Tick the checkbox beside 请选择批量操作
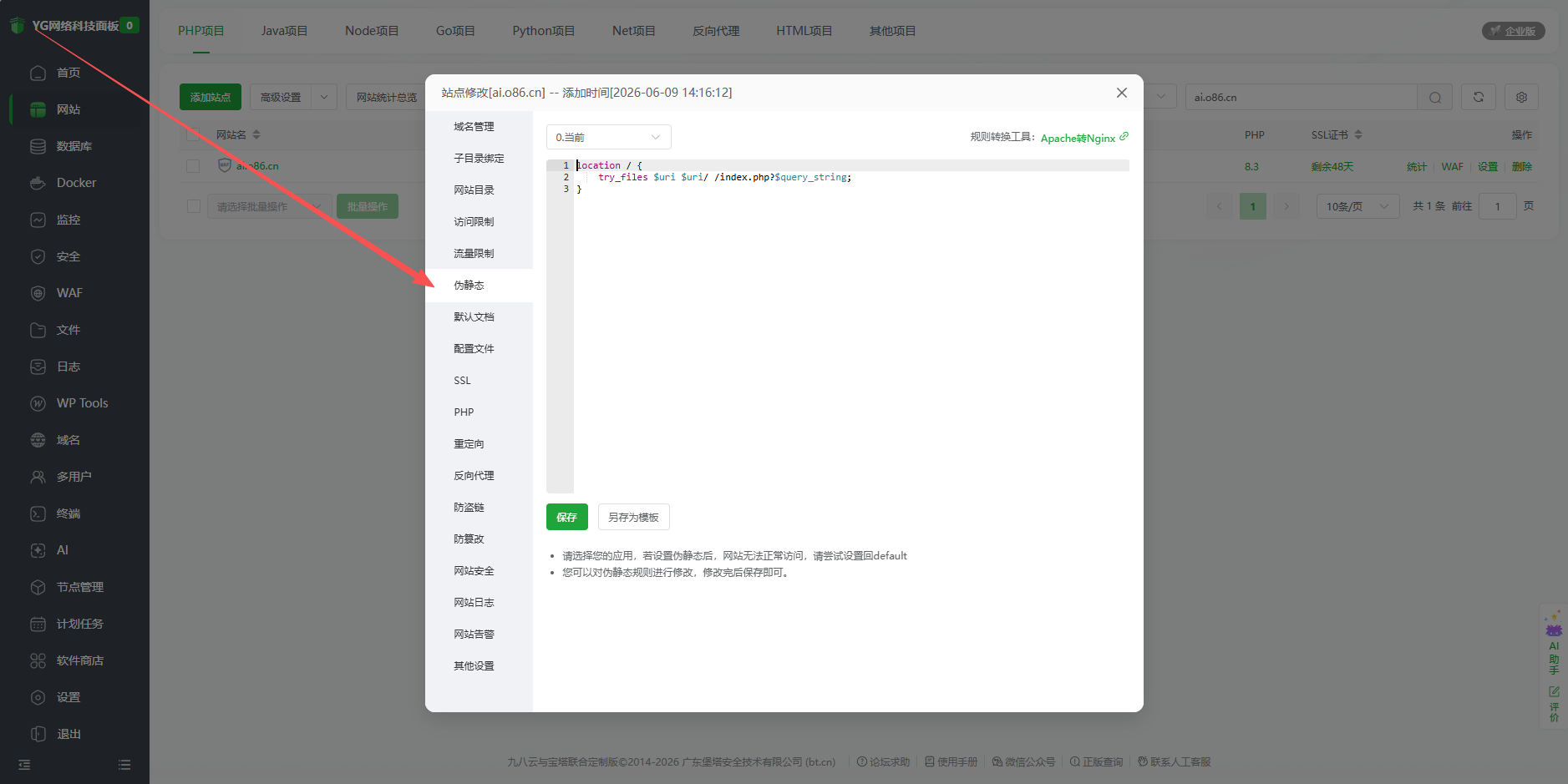Viewport: 1568px width, 784px height. [x=194, y=206]
